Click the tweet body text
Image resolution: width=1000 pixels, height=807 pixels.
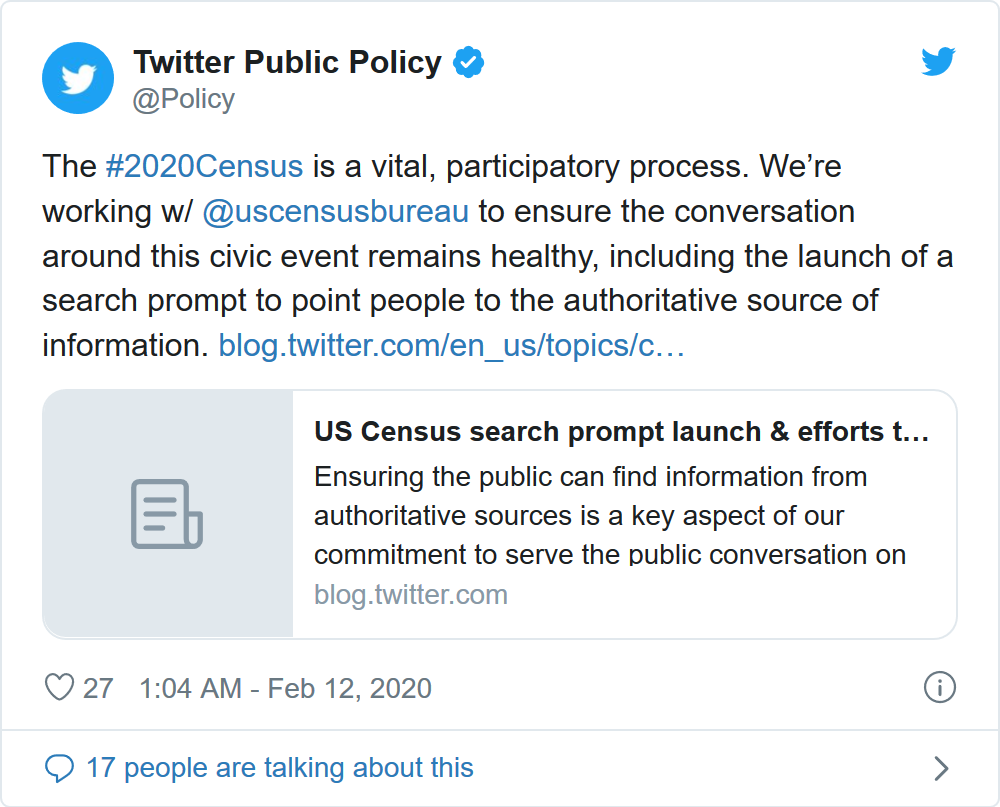[x=497, y=255]
